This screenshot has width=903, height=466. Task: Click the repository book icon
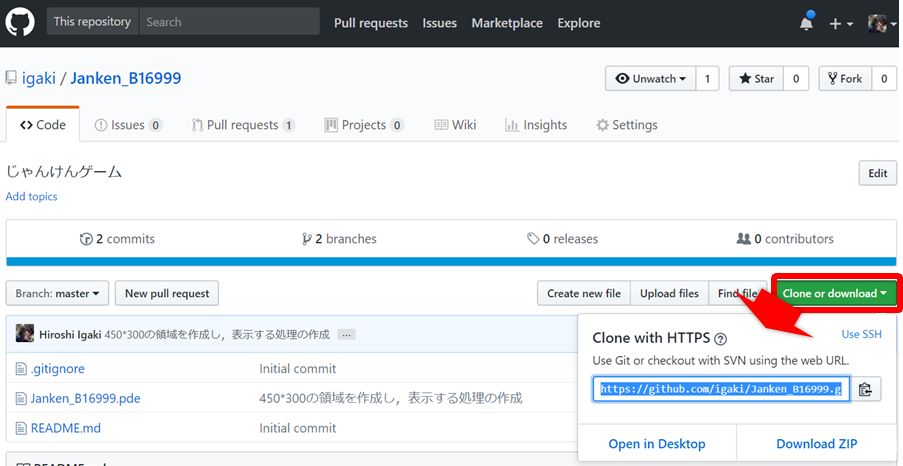pos(10,78)
